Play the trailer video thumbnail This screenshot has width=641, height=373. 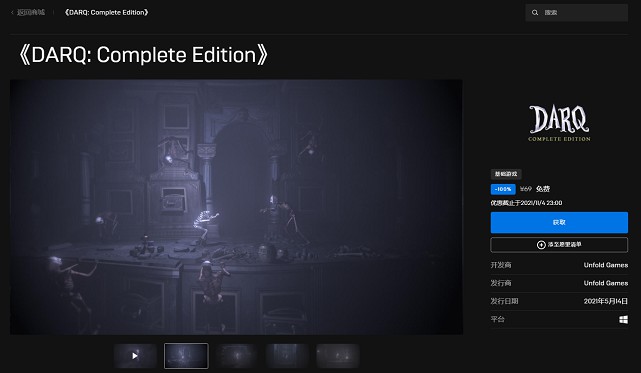[135, 356]
